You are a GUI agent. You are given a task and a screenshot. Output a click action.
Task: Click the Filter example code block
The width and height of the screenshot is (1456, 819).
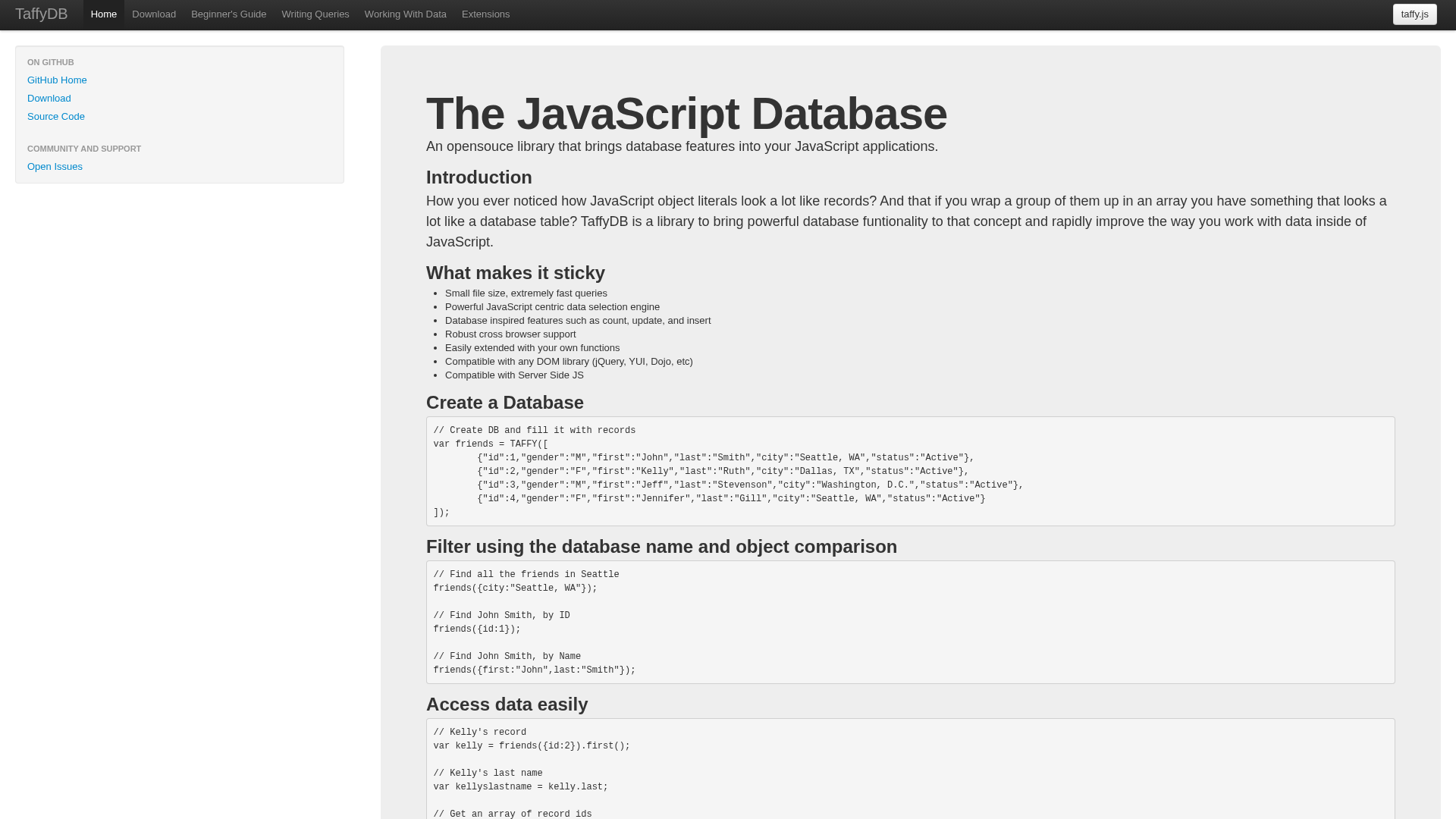[x=910, y=622]
